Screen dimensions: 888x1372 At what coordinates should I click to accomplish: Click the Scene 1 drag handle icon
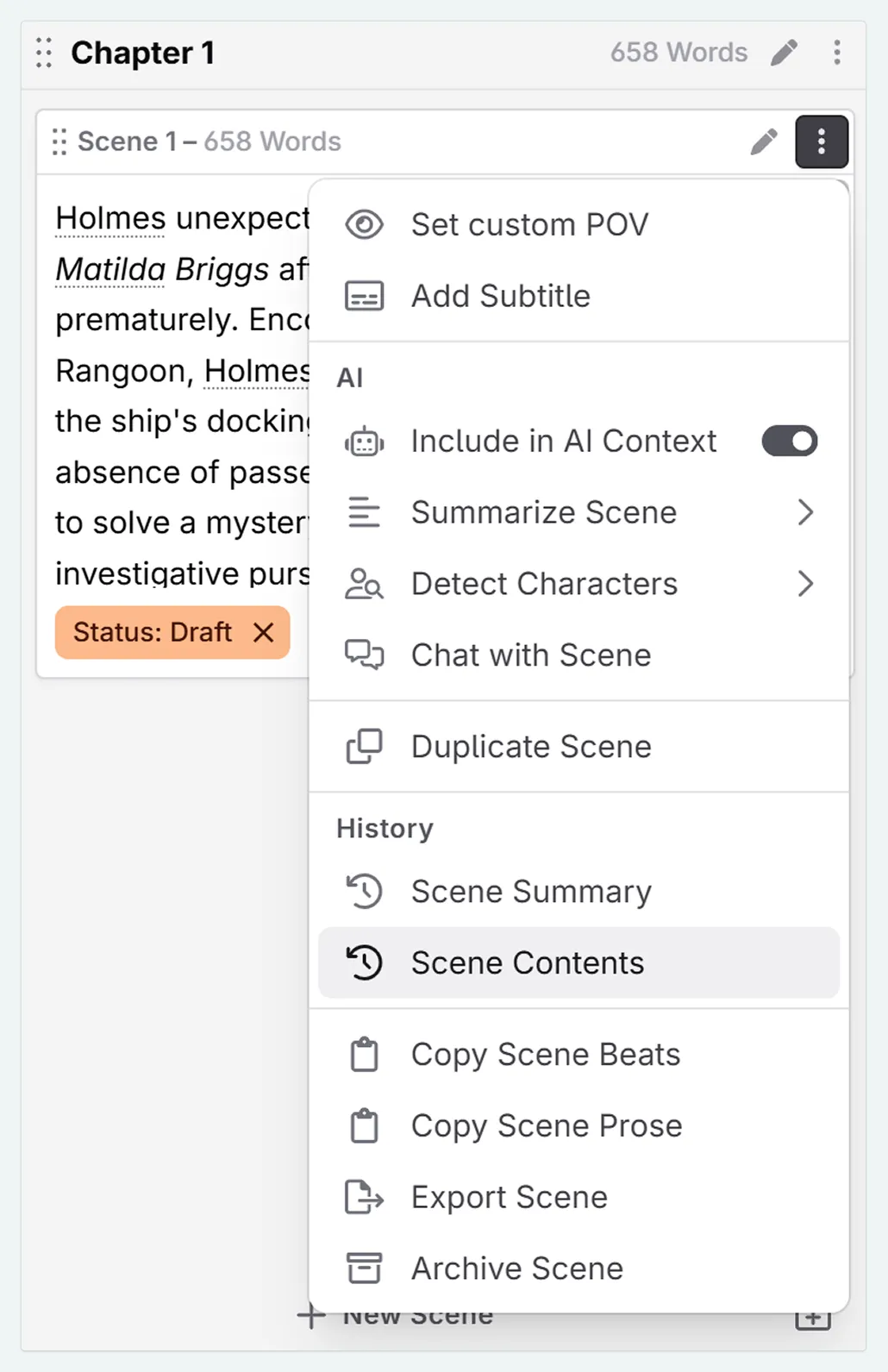tap(59, 141)
